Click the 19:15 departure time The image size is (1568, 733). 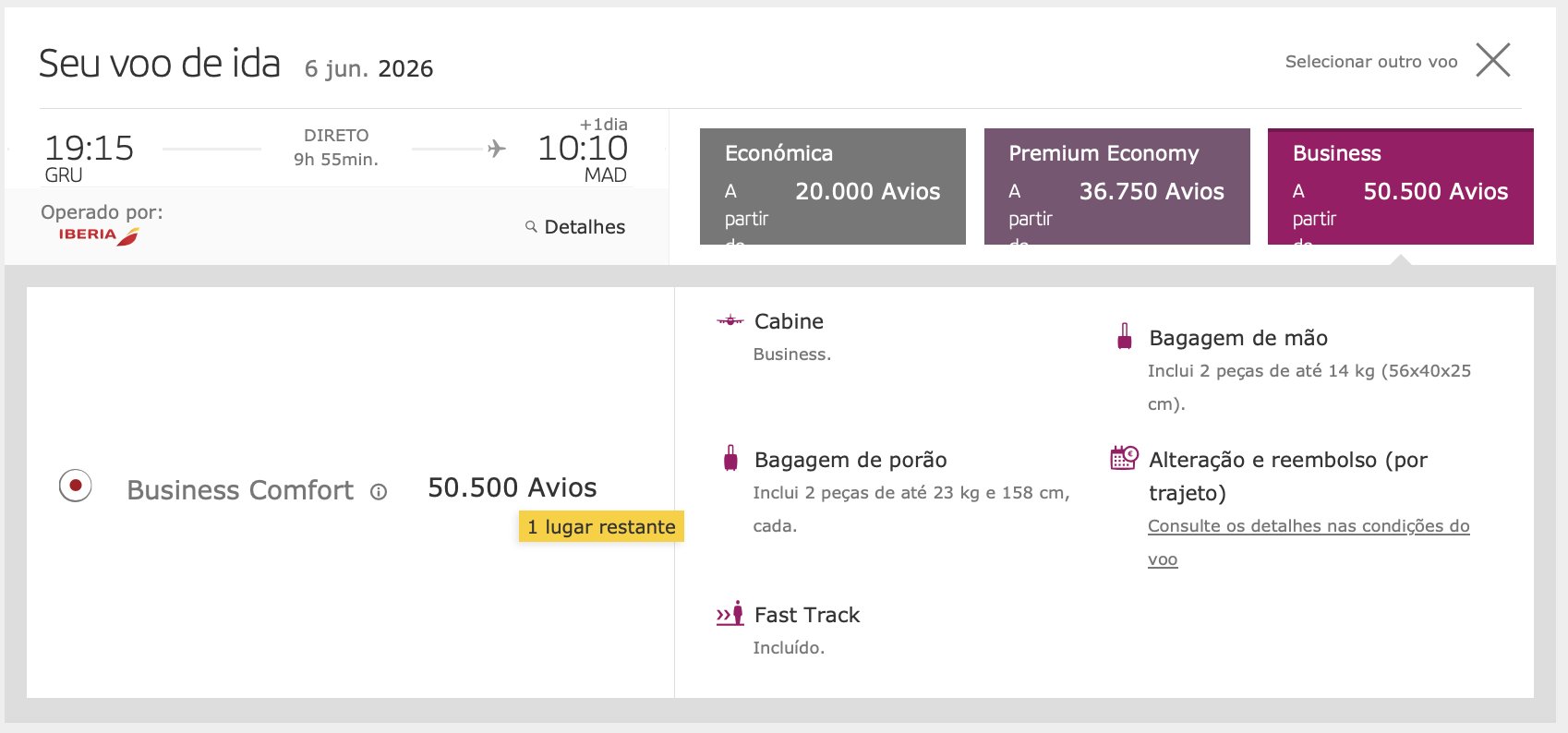click(90, 148)
